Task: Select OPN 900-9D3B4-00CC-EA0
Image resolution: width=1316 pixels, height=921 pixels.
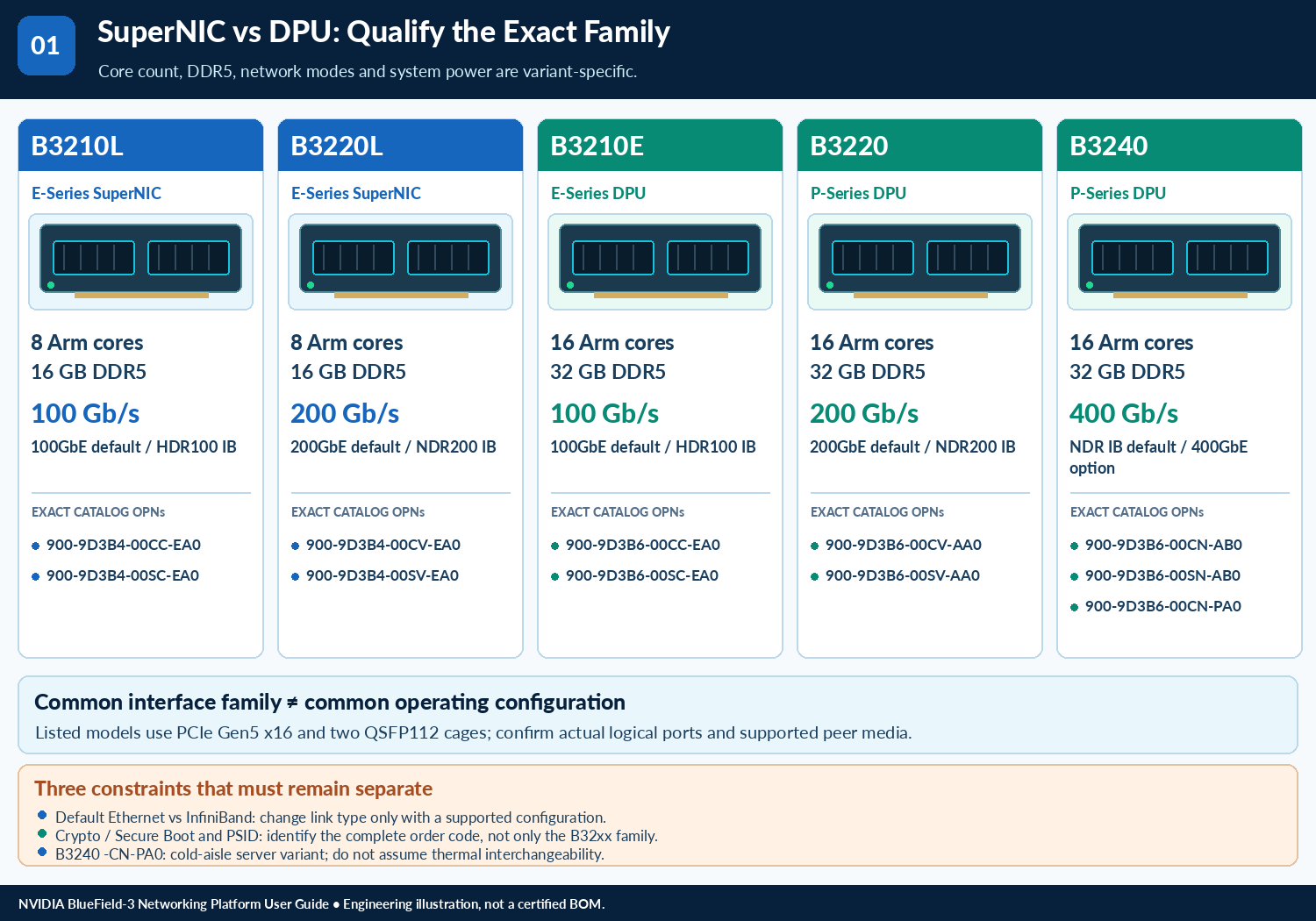Action: point(124,545)
